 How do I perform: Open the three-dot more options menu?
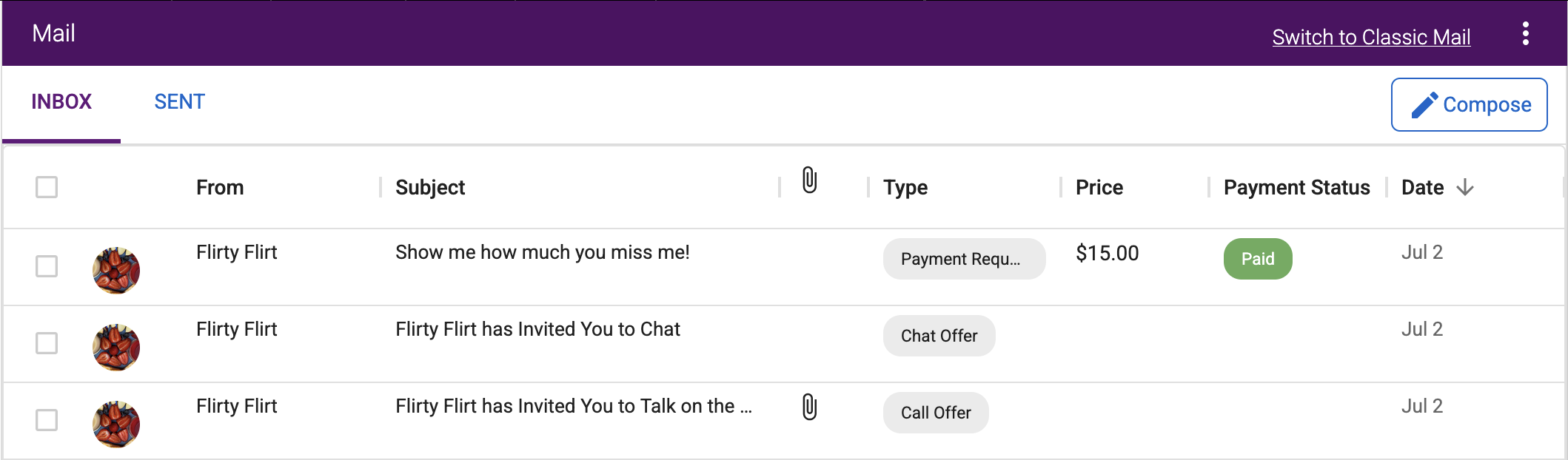pos(1525,33)
